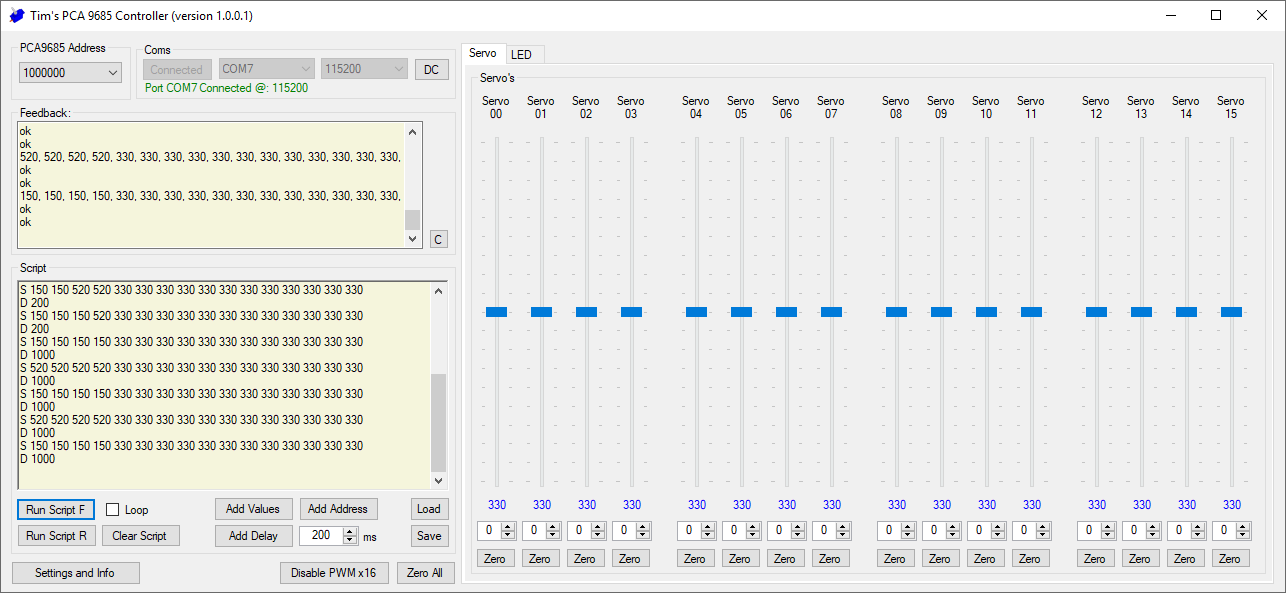Click the 'C' clear feedback button
This screenshot has width=1286, height=593.
pyautogui.click(x=438, y=239)
